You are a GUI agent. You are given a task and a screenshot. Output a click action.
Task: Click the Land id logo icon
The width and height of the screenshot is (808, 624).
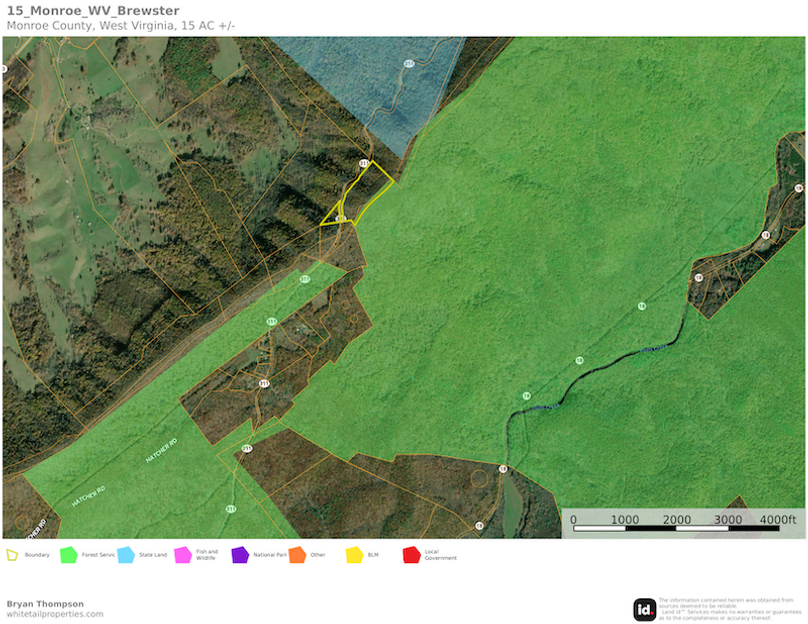tap(644, 609)
